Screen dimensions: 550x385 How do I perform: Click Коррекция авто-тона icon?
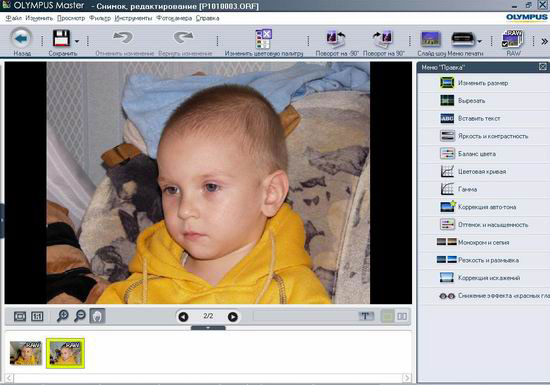448,207
